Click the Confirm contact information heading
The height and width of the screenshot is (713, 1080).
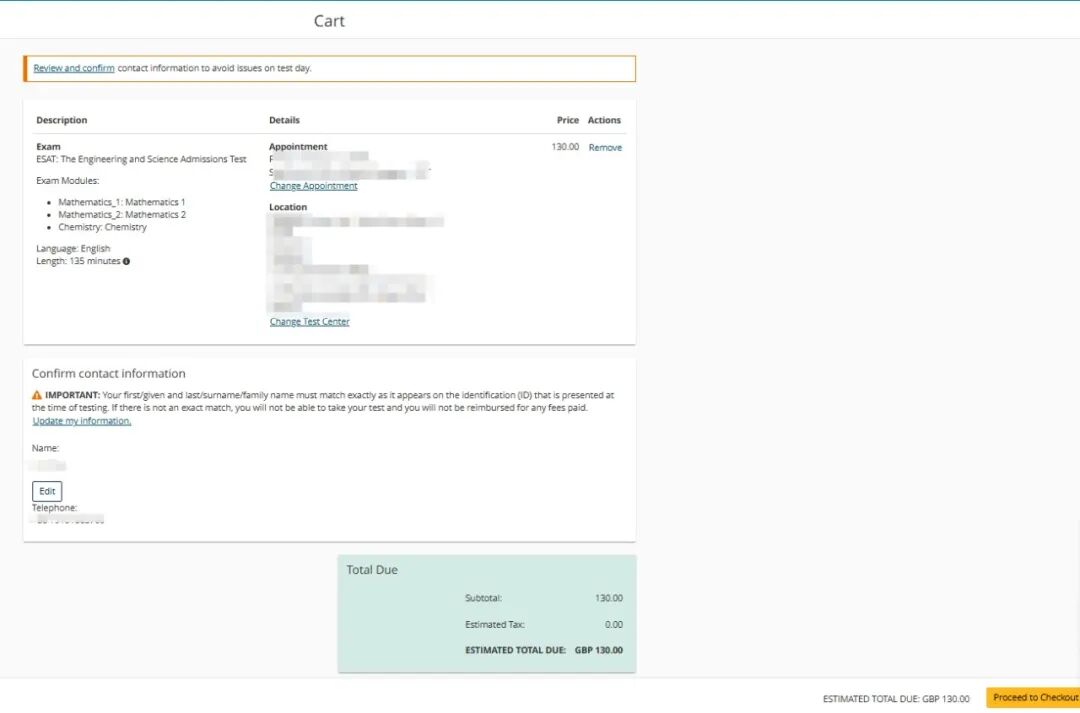pos(108,373)
